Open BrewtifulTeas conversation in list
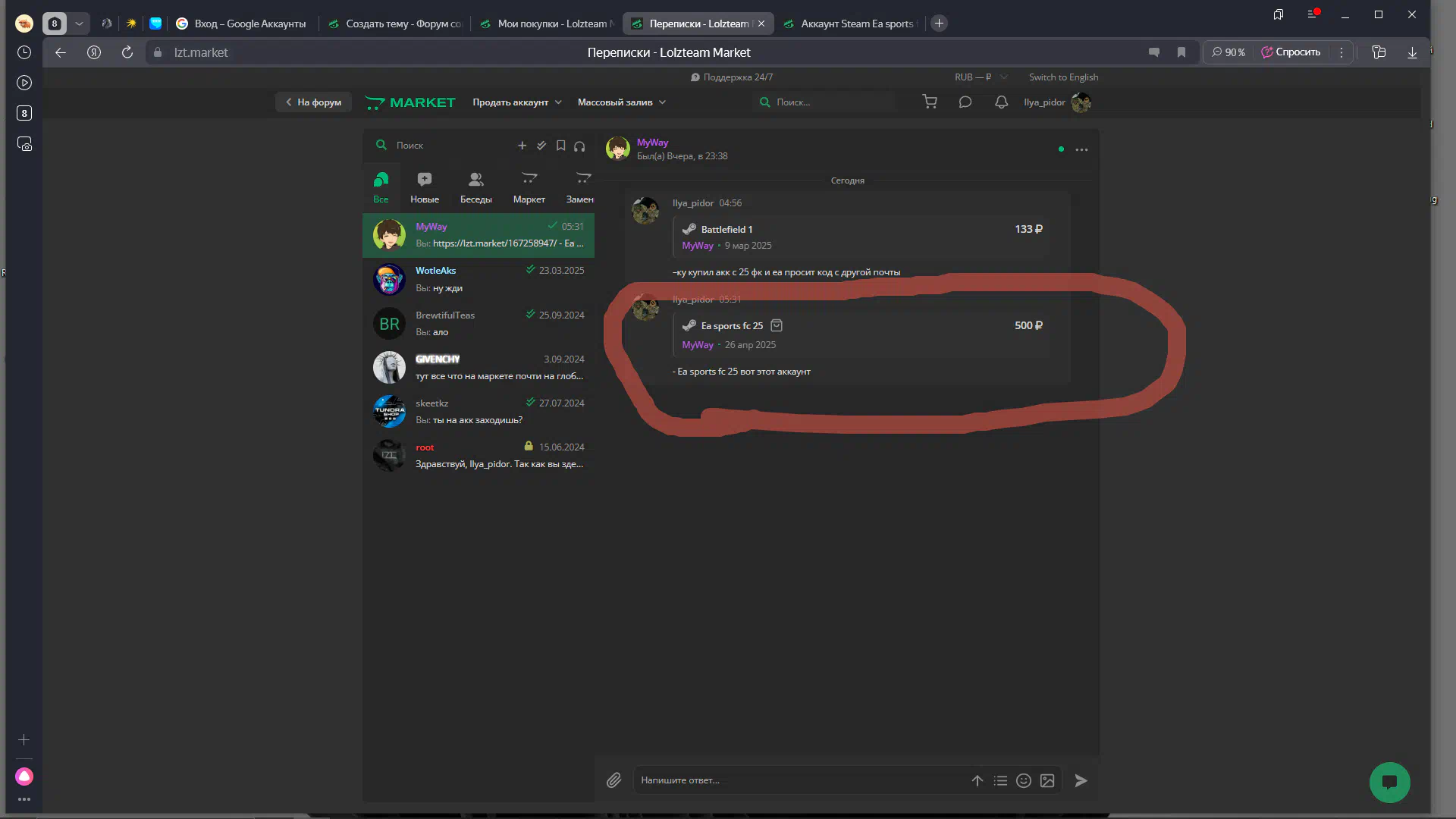The height and width of the screenshot is (819, 1456). pyautogui.click(x=479, y=324)
